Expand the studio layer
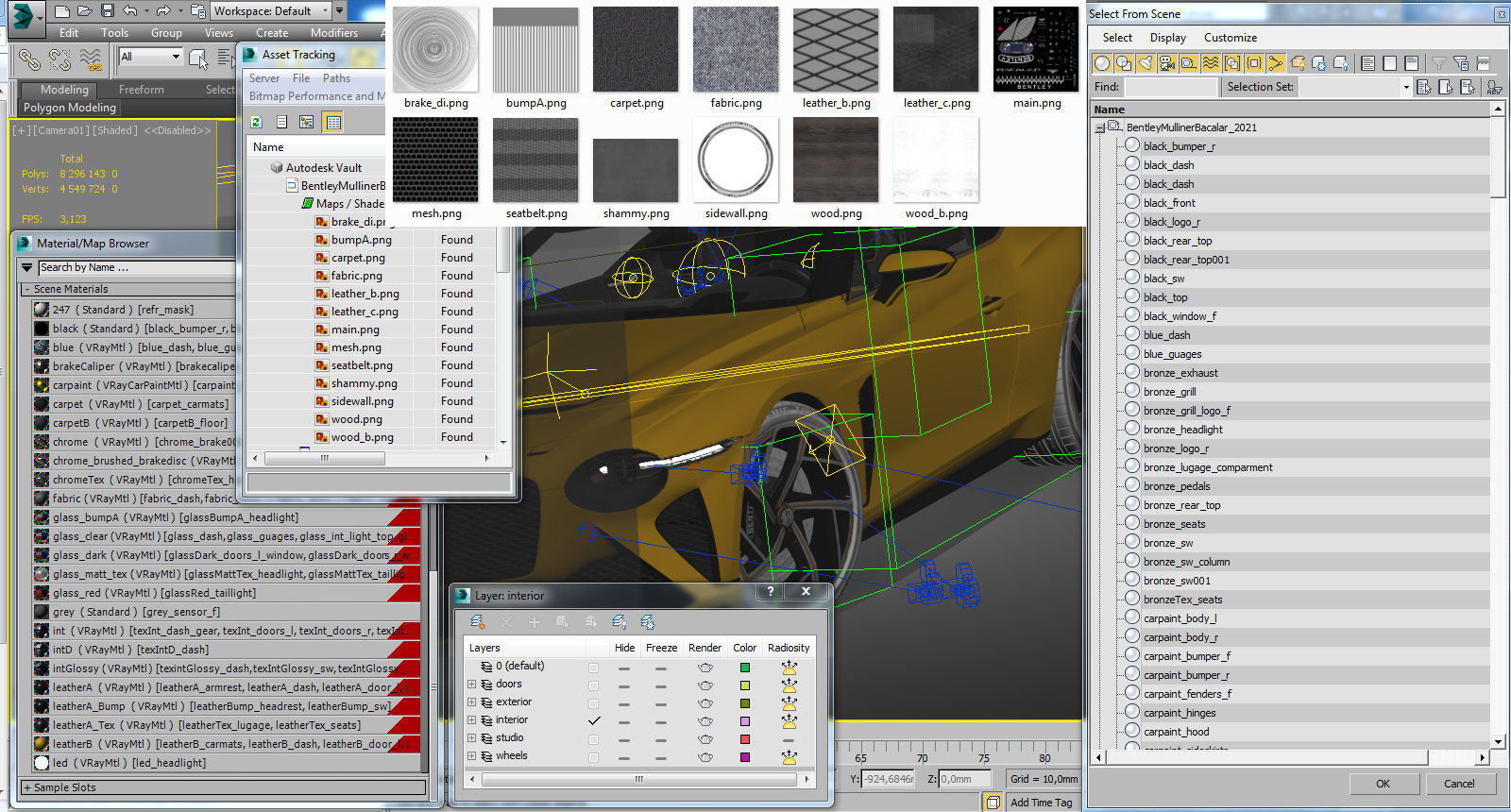 pos(471,738)
